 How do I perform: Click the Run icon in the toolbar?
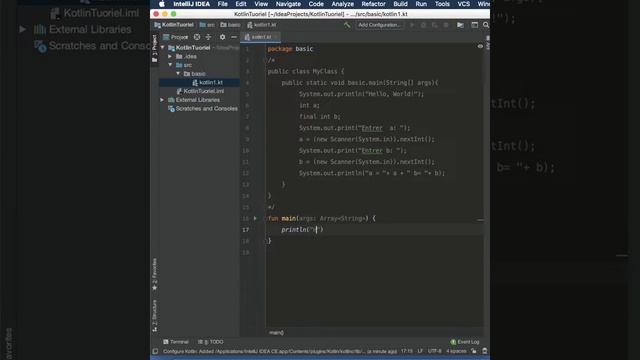412,25
